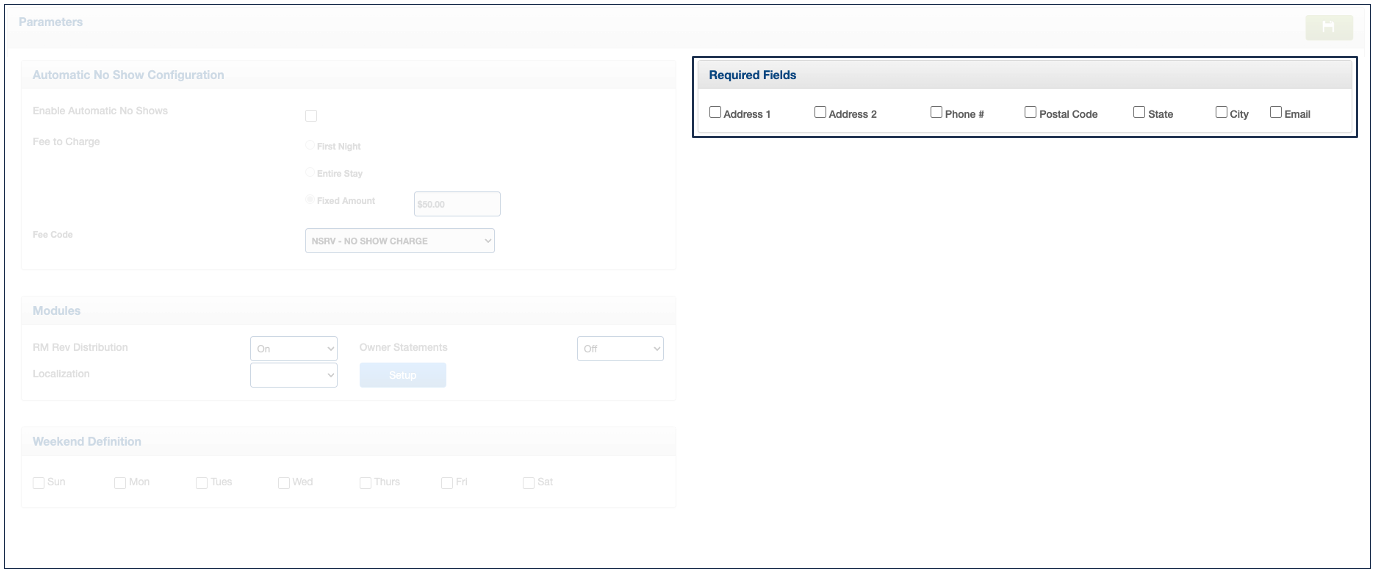
Task: Toggle Enable Automatic No Shows checkbox
Action: [x=311, y=116]
